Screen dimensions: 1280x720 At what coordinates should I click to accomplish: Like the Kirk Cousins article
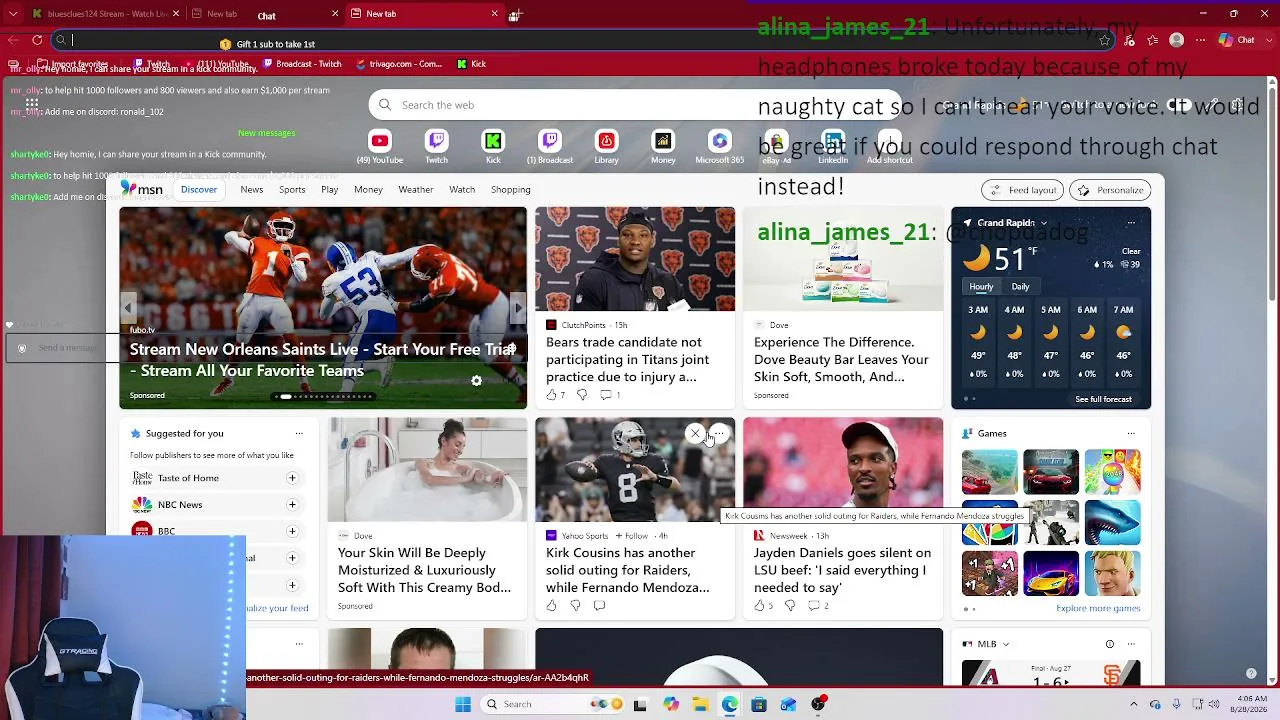click(551, 605)
